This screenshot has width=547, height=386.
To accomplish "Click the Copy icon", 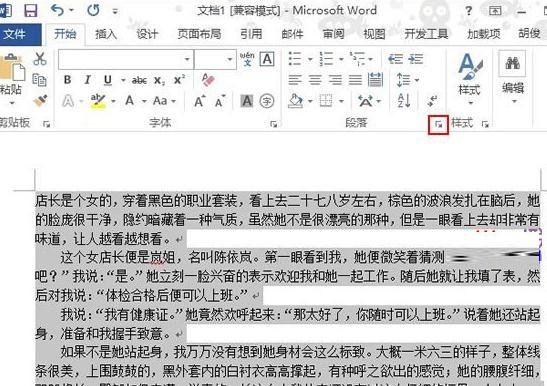I will pos(39,80).
